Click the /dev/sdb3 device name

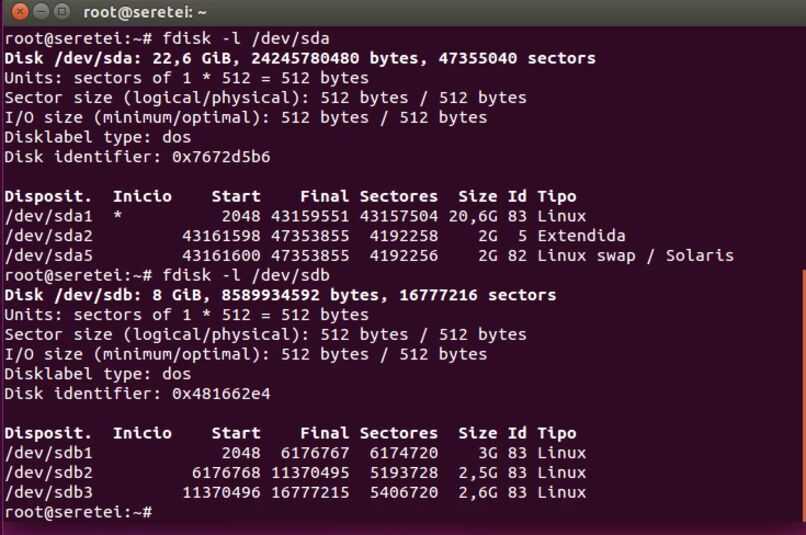pyautogui.click(x=49, y=492)
